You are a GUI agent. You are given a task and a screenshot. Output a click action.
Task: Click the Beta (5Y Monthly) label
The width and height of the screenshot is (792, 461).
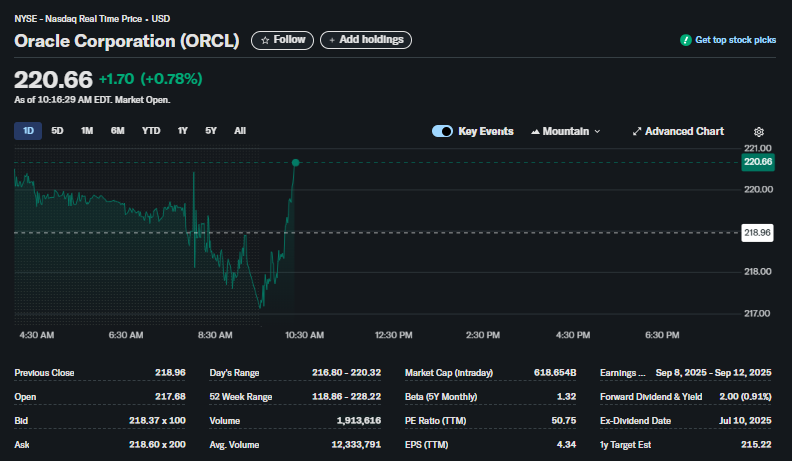pyautogui.click(x=440, y=397)
